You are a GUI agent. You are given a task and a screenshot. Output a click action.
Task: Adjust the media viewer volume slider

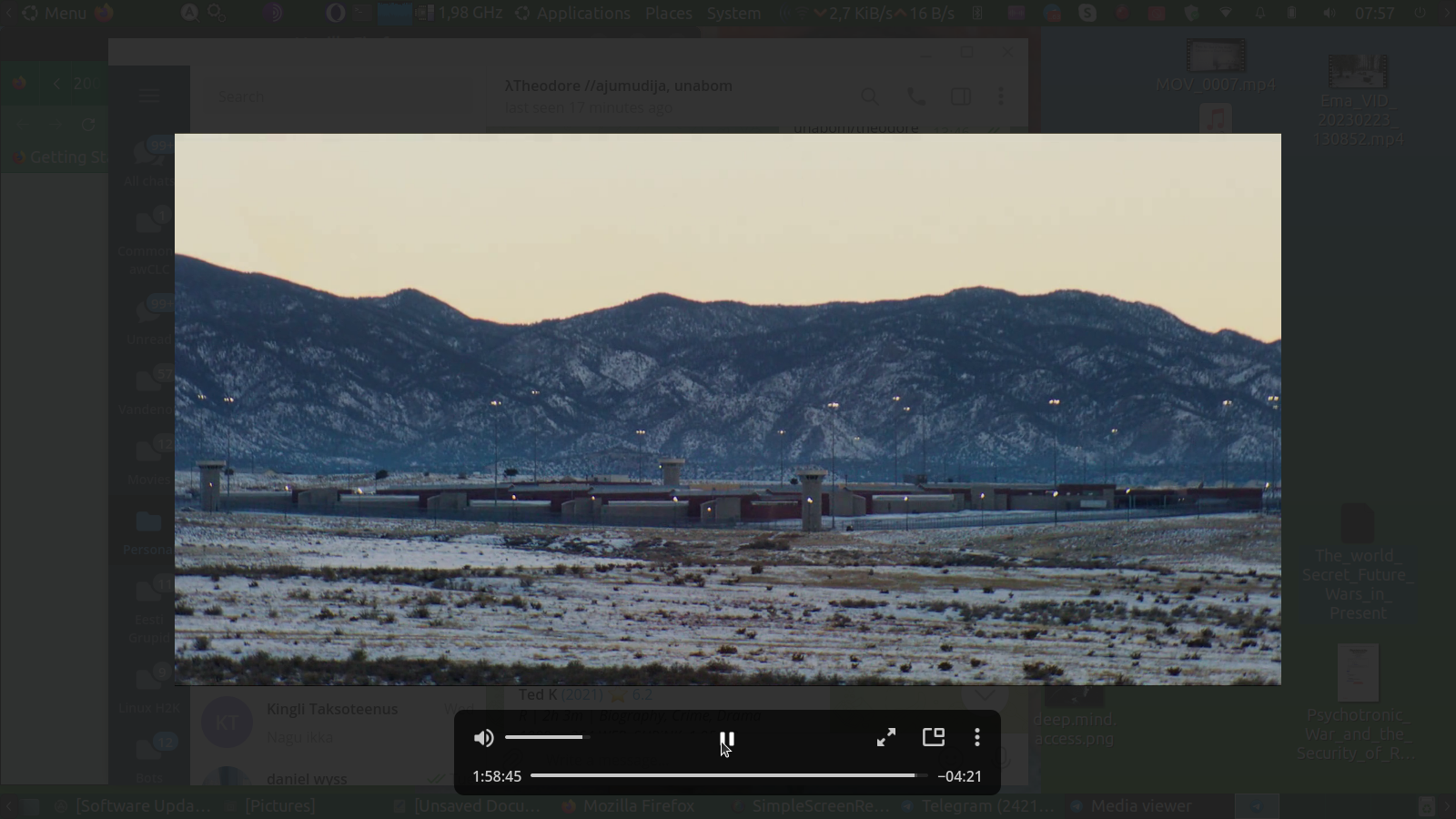coord(548,737)
